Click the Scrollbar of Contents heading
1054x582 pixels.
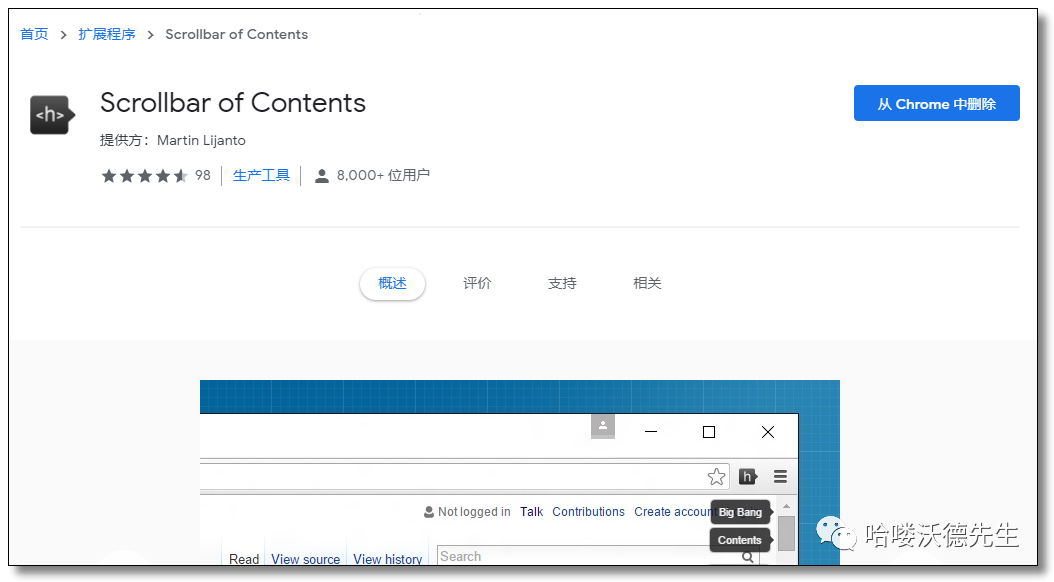click(233, 103)
